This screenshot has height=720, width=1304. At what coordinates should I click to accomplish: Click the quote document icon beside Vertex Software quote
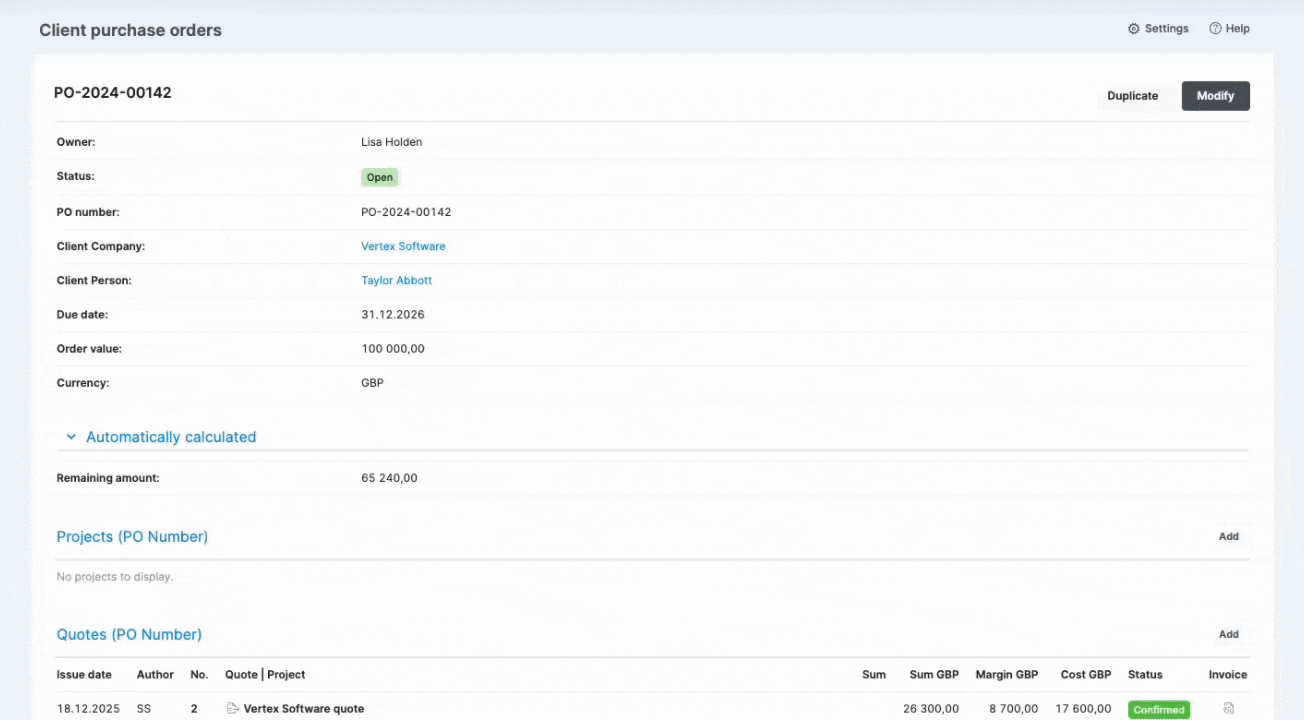click(x=232, y=709)
